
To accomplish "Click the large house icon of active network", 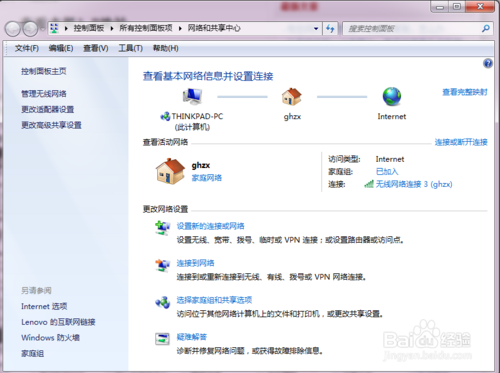I will pyautogui.click(x=170, y=171).
